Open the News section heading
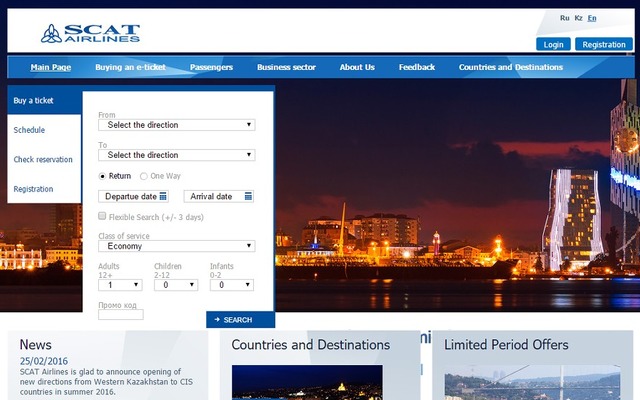640x400 pixels. point(36,345)
